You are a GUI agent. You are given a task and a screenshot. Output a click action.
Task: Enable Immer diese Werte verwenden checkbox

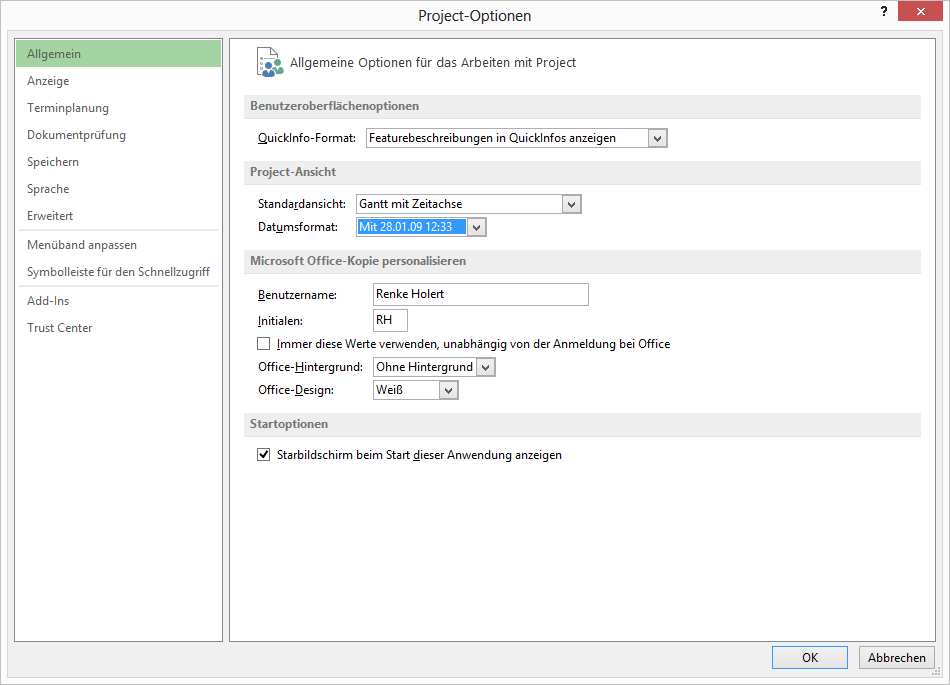pos(264,344)
